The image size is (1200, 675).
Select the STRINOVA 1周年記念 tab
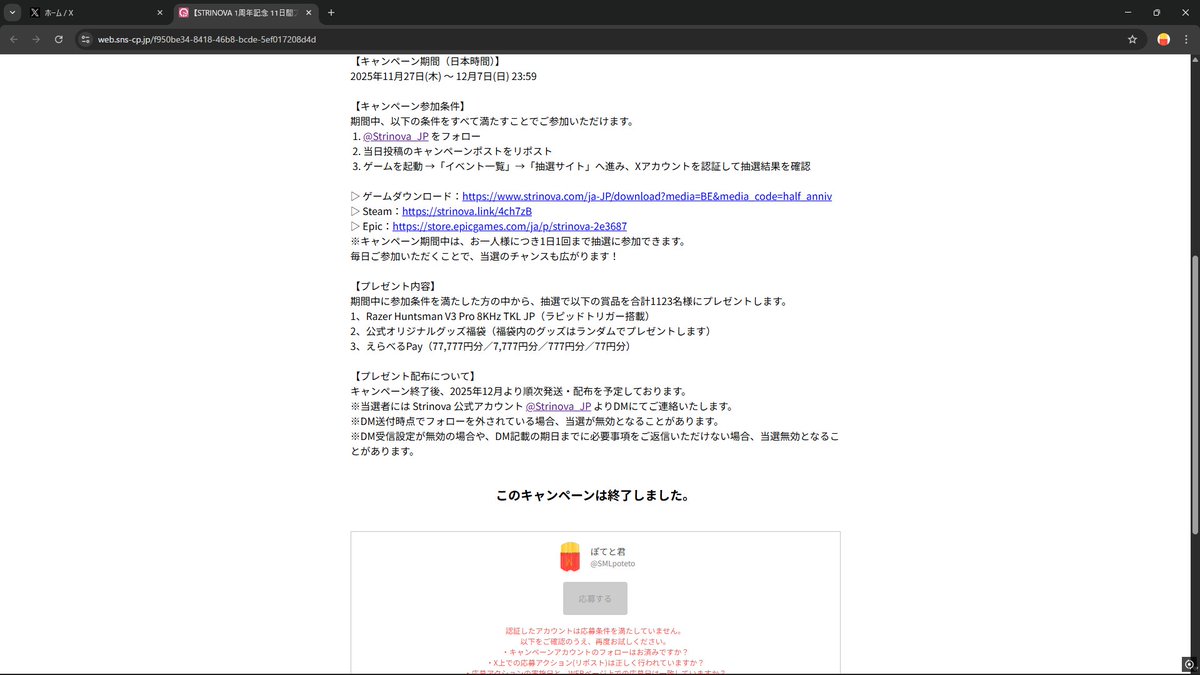[x=246, y=13]
